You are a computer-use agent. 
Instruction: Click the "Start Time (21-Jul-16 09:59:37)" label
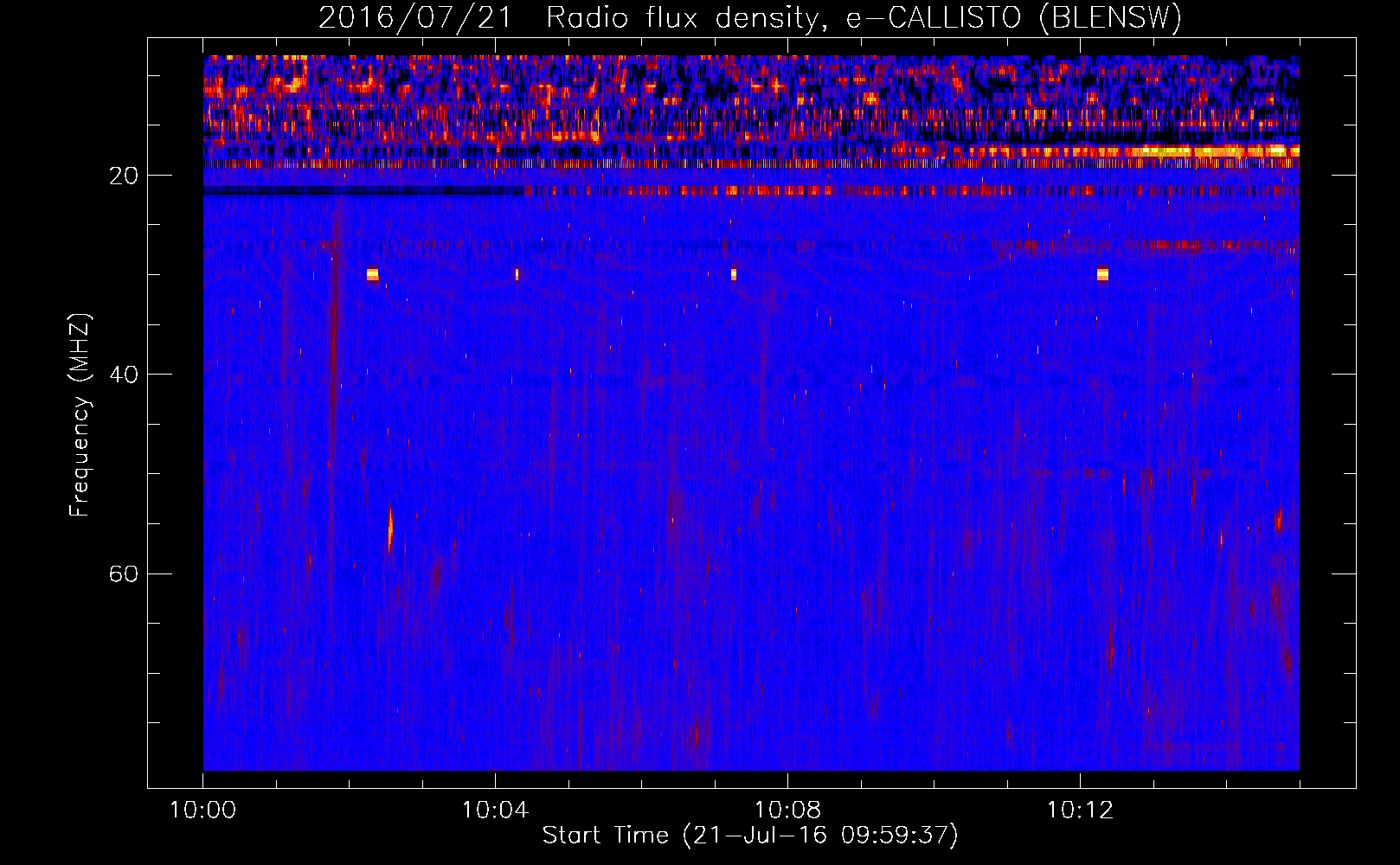pyautogui.click(x=750, y=836)
